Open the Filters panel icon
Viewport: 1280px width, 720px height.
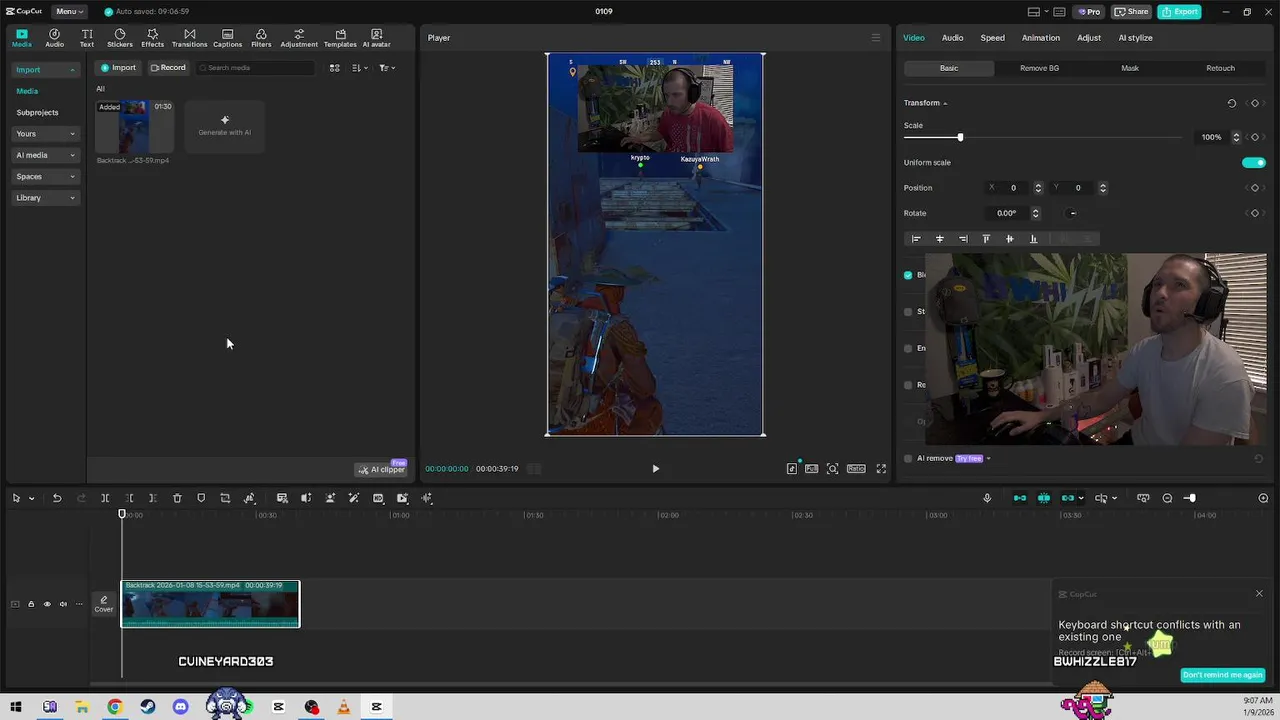(x=261, y=38)
